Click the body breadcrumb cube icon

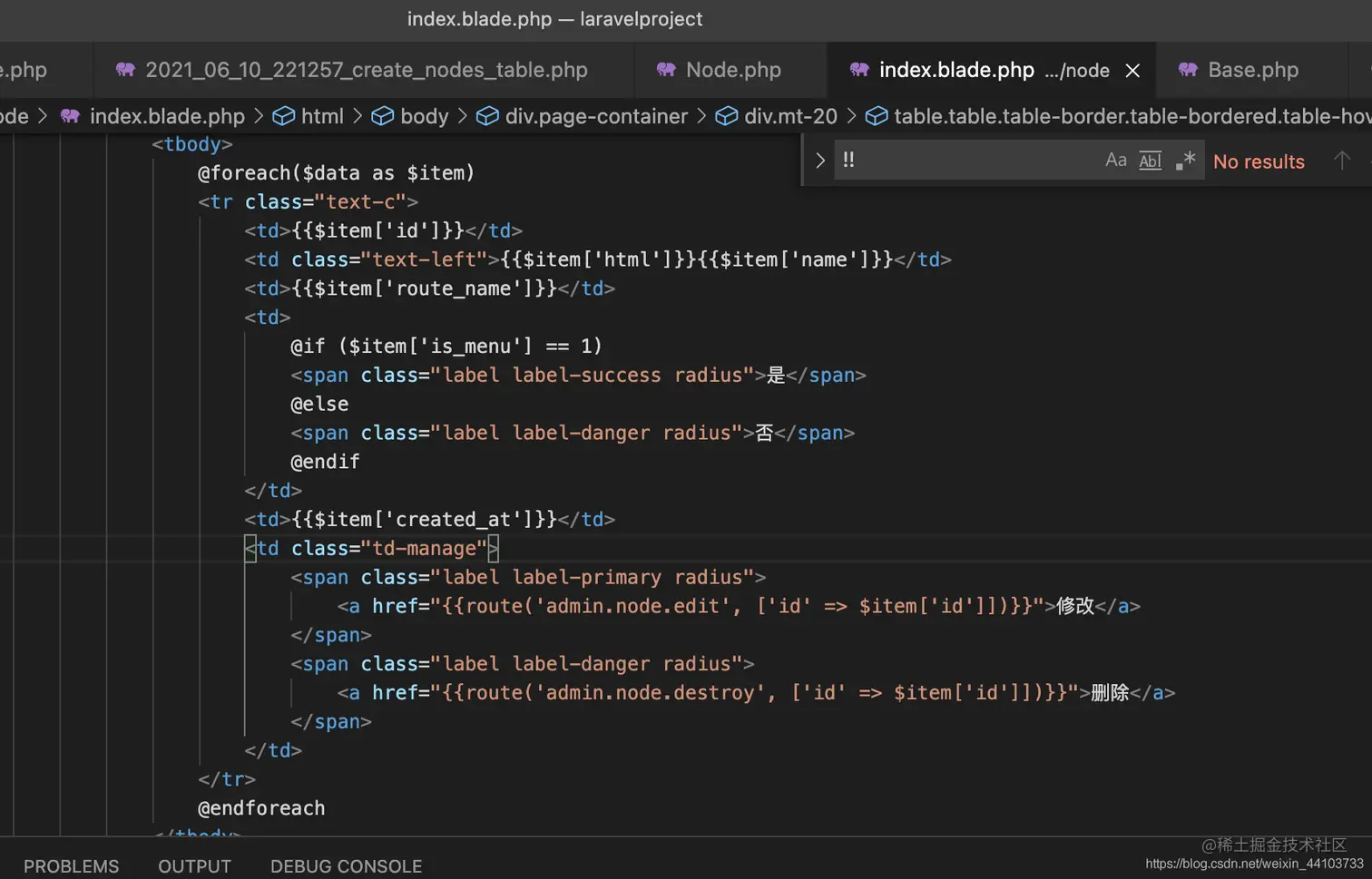click(383, 116)
